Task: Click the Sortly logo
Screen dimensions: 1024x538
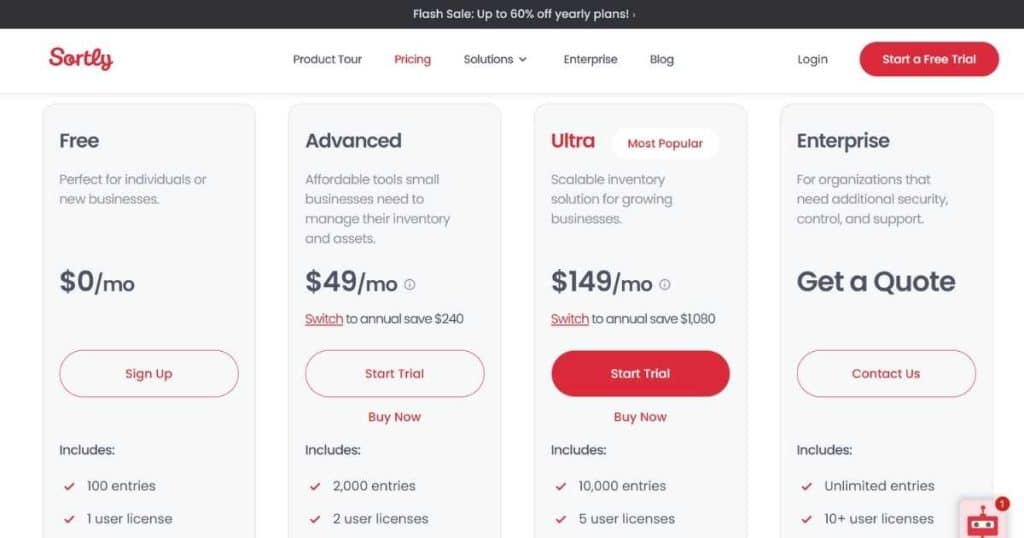Action: (81, 59)
